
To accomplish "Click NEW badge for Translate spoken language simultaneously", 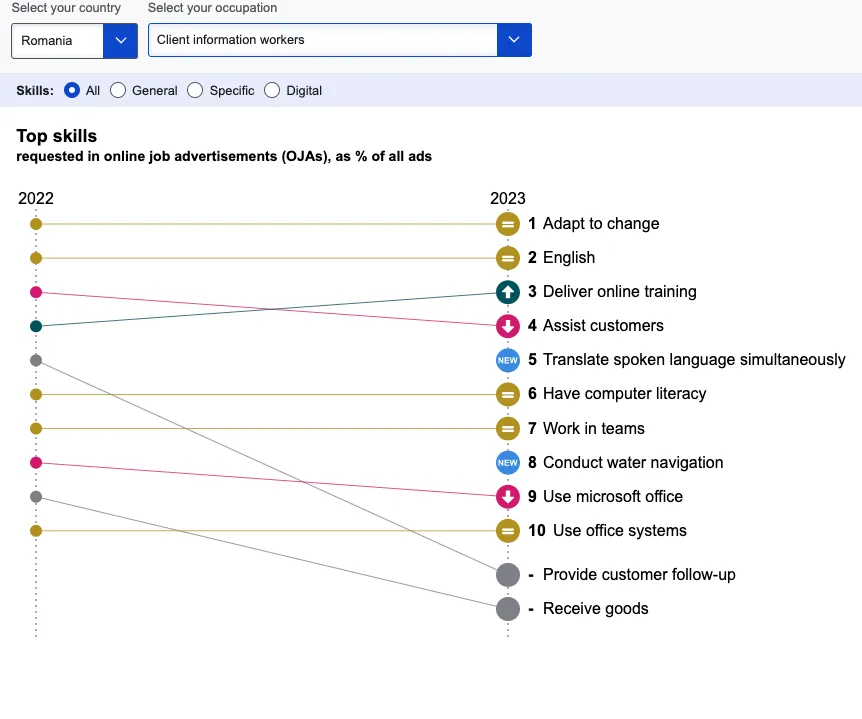I will [x=508, y=360].
